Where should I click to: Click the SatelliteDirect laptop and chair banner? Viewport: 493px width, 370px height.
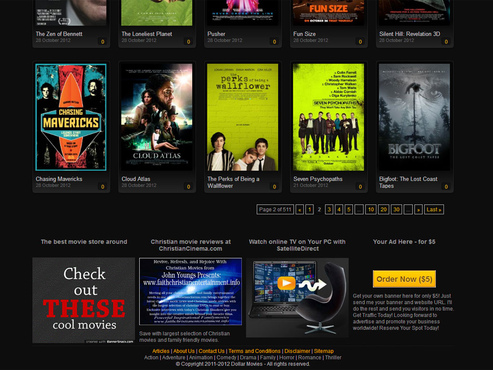(297, 297)
